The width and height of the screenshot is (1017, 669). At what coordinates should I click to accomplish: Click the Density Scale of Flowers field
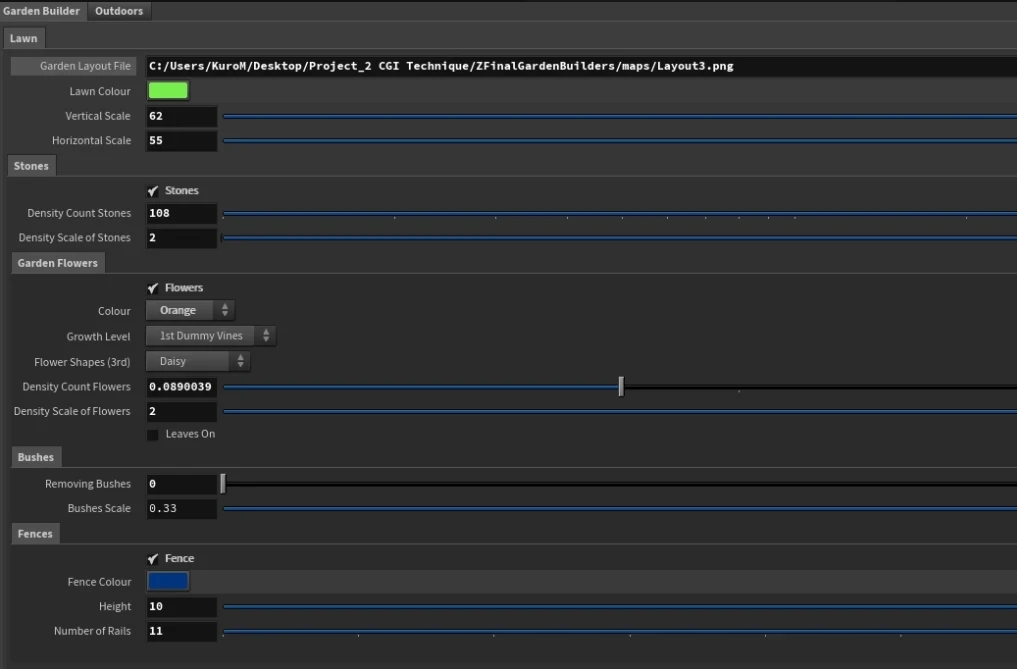coord(182,411)
